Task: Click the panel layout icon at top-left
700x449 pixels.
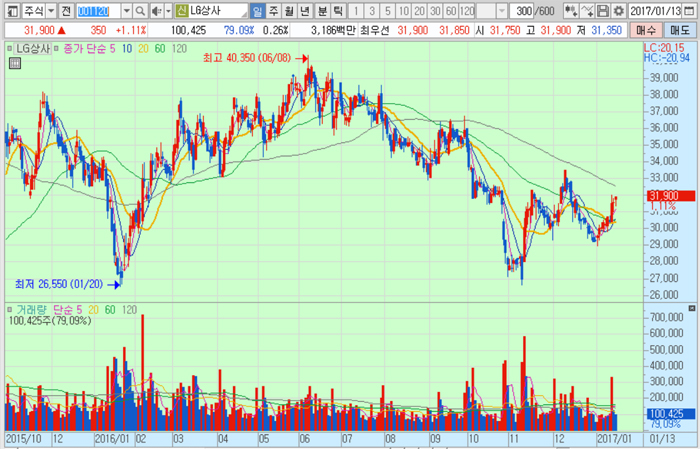Action: [10, 10]
